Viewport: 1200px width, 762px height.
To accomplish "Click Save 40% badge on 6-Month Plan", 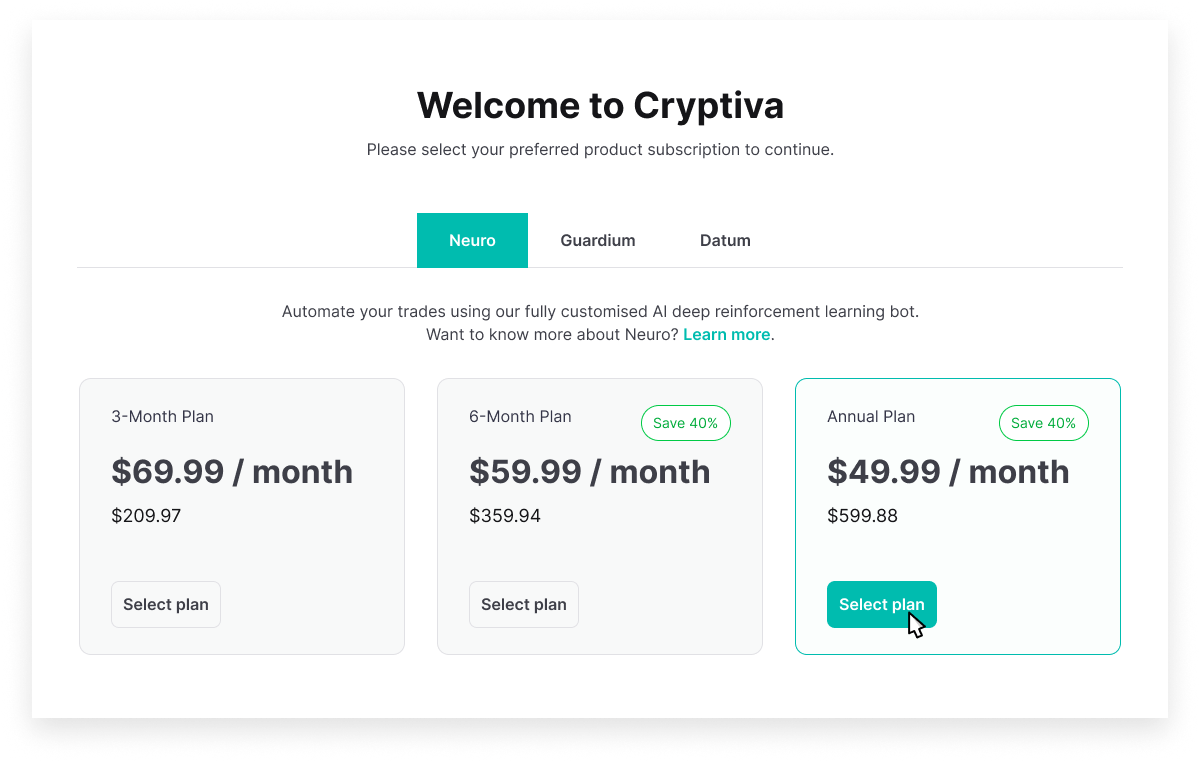I will tap(685, 423).
